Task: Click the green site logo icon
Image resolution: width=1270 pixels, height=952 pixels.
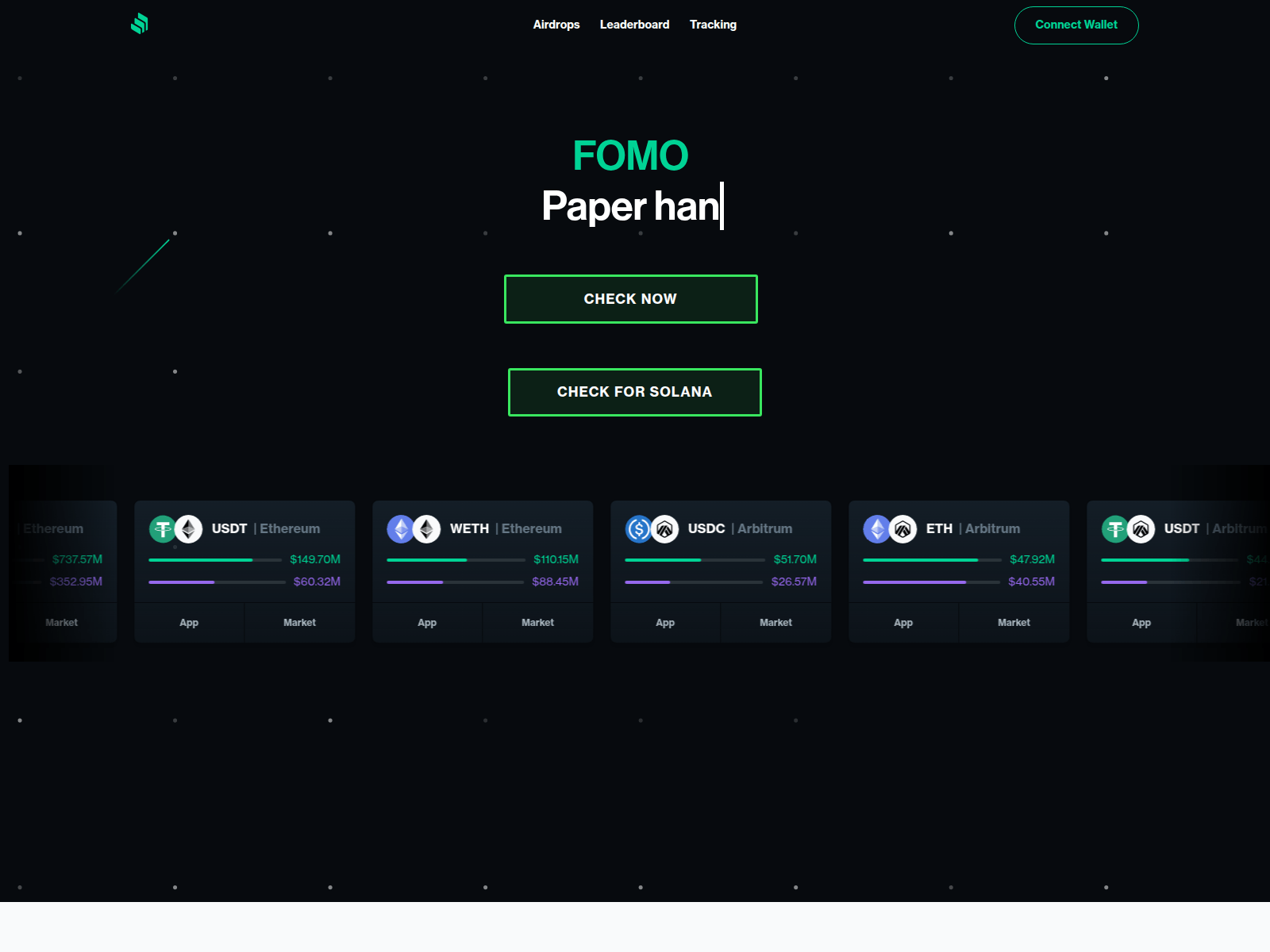Action: (x=140, y=24)
